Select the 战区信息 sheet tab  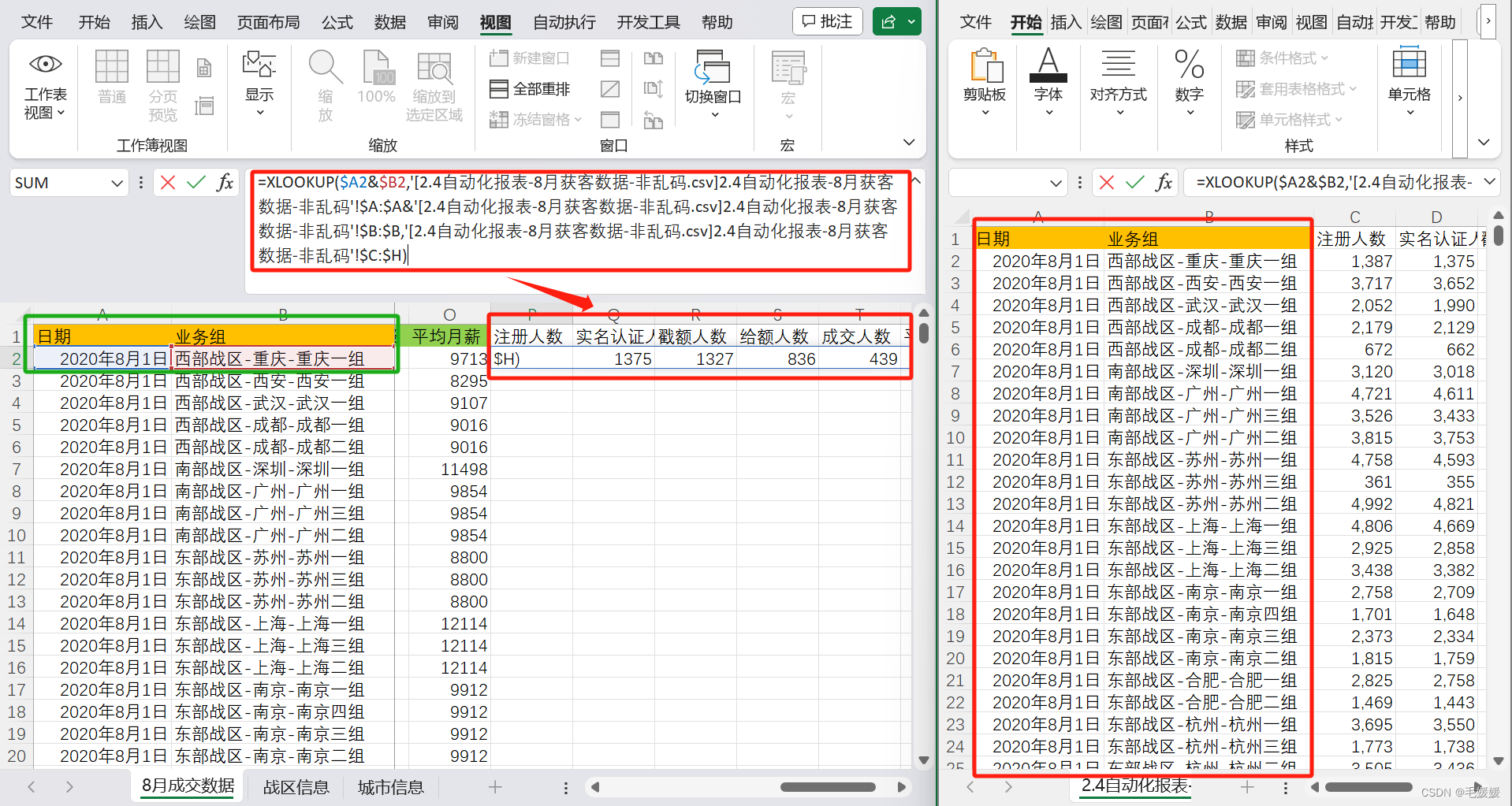pyautogui.click(x=296, y=787)
